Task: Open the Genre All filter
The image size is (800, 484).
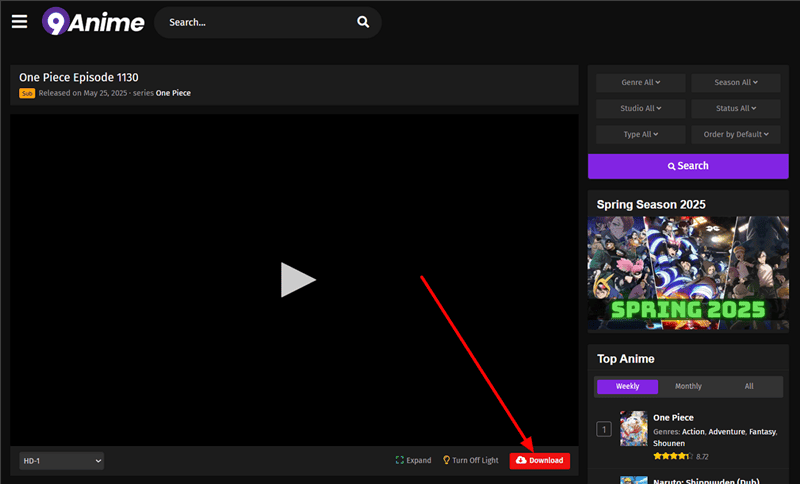Action: (x=641, y=83)
